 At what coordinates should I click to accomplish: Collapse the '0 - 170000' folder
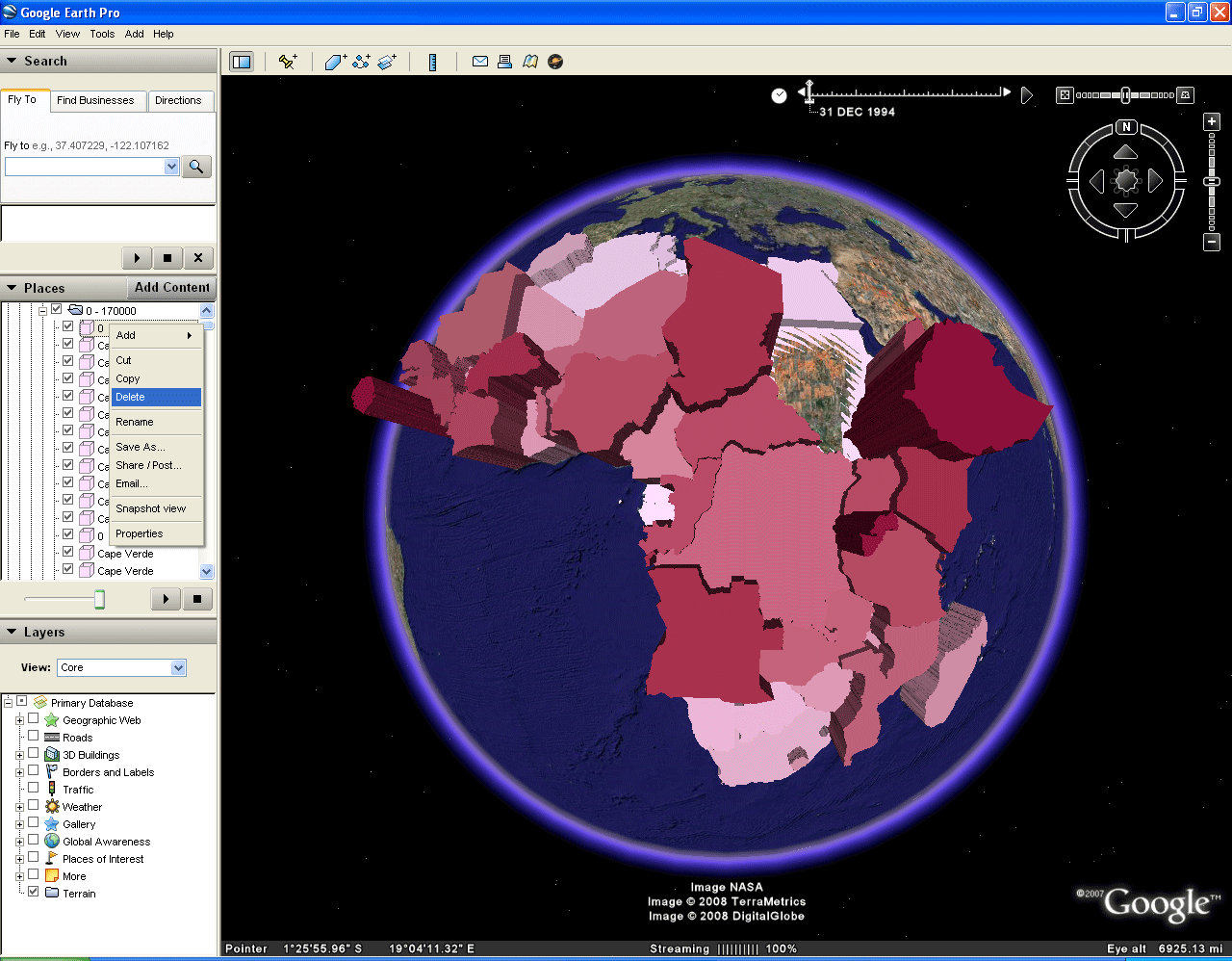[x=42, y=310]
